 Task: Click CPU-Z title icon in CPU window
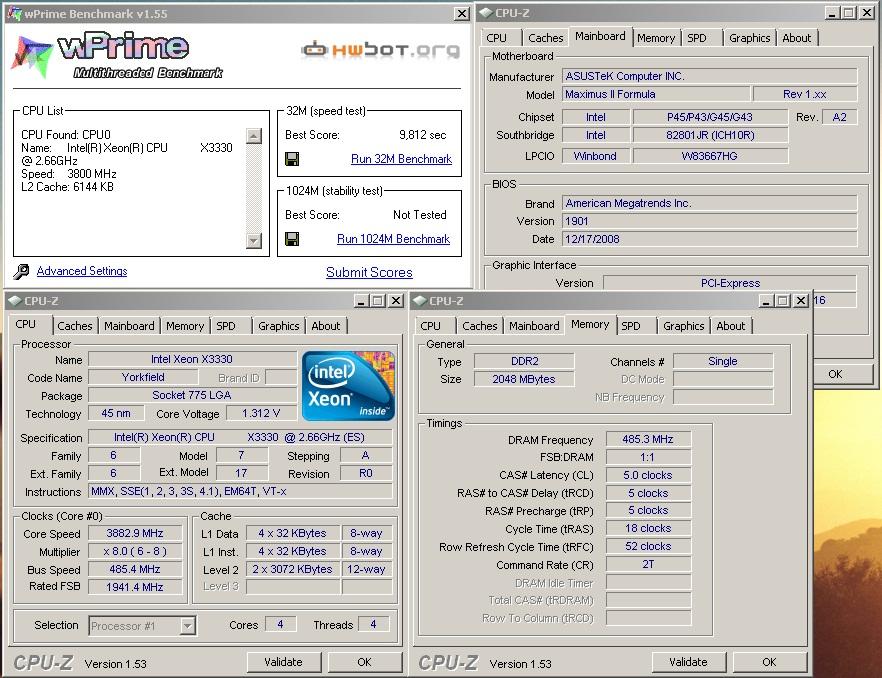coord(15,301)
